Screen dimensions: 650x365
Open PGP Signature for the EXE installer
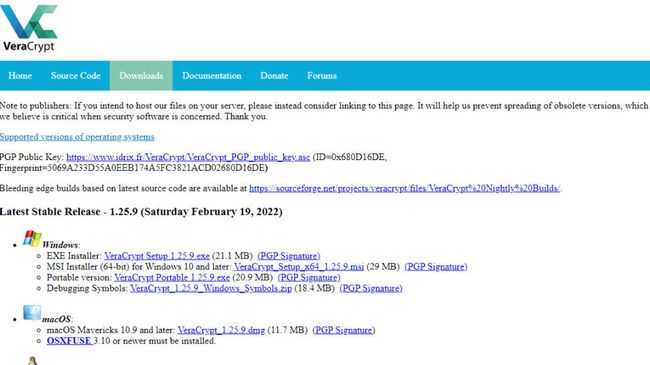point(289,256)
